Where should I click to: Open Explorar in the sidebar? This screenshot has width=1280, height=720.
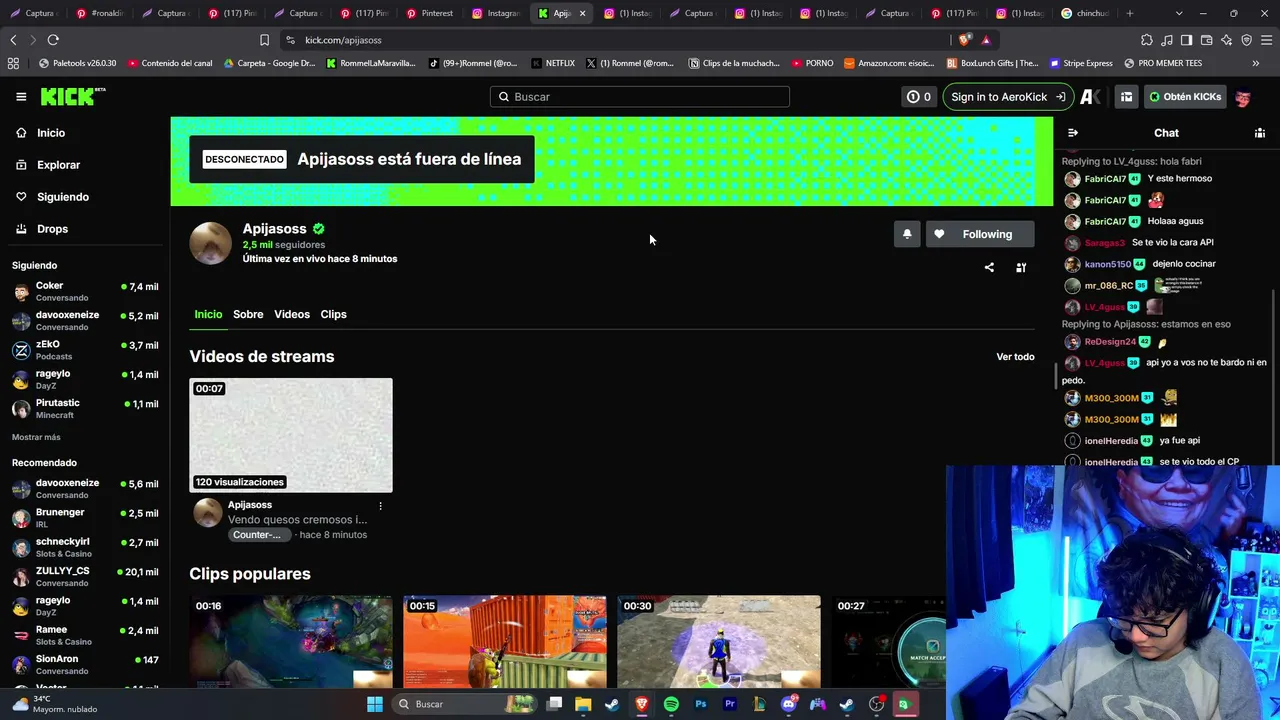58,165
